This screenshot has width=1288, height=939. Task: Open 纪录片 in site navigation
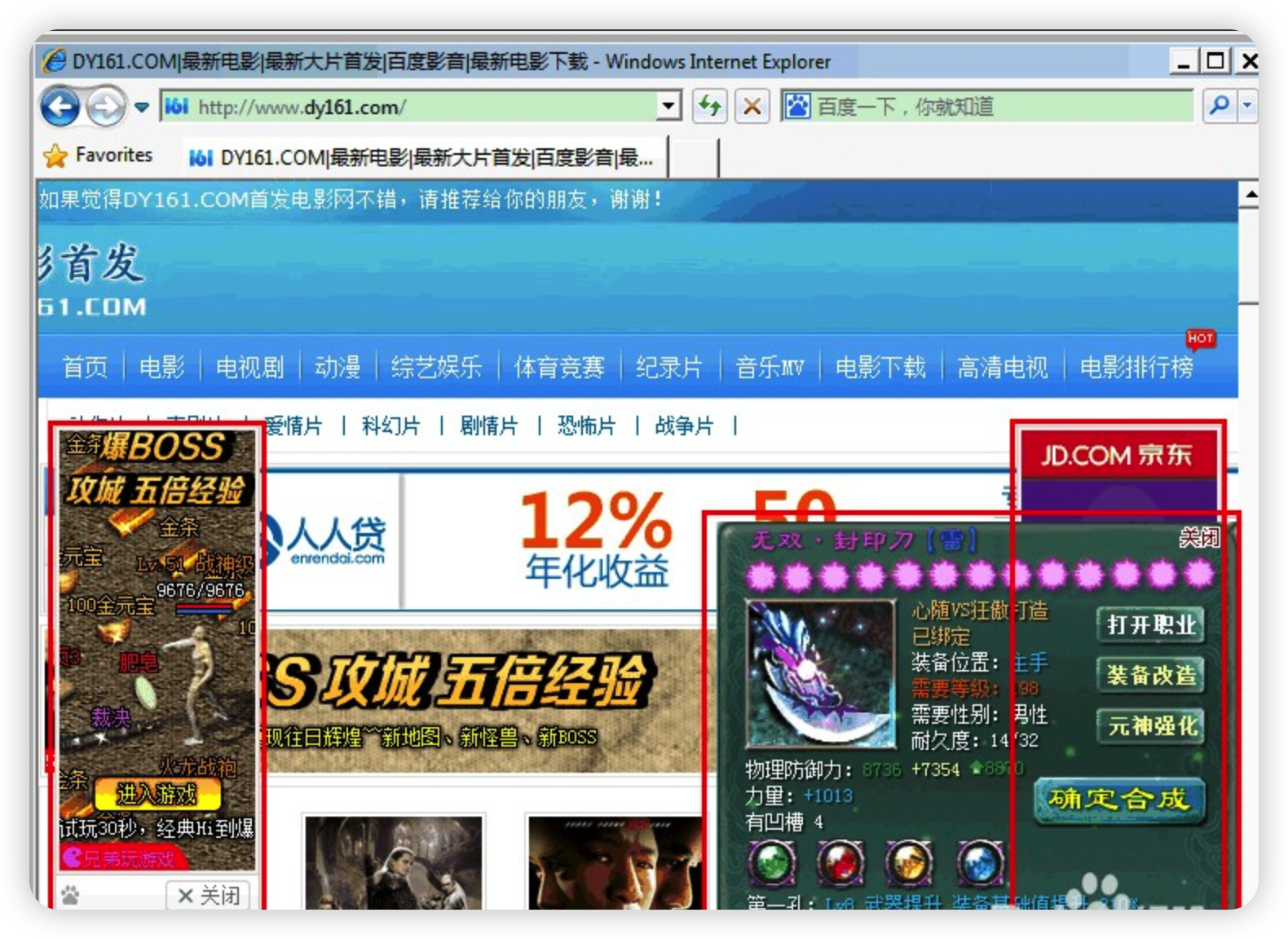(x=669, y=367)
